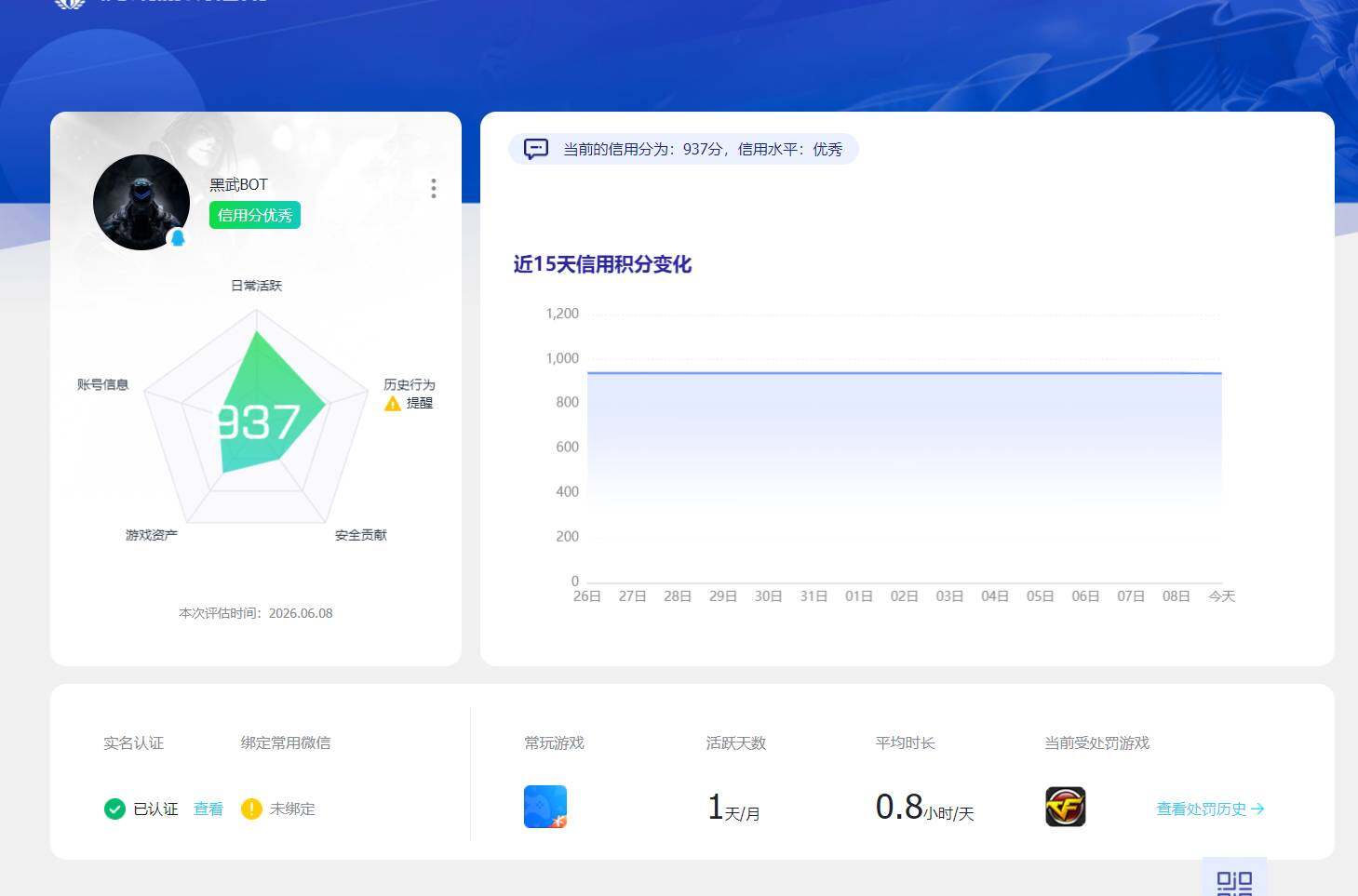The image size is (1358, 896).
Task: Click the 已认证 status text
Action: point(155,809)
